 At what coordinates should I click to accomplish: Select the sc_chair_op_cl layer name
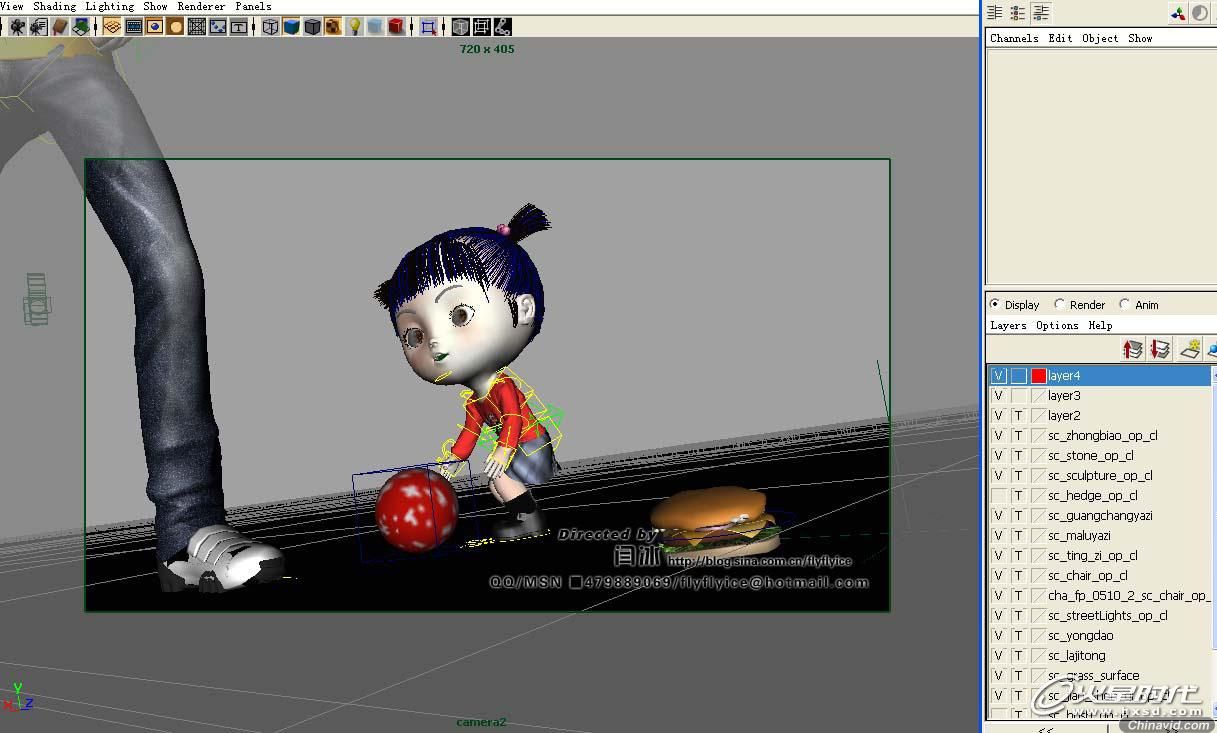pos(1088,576)
